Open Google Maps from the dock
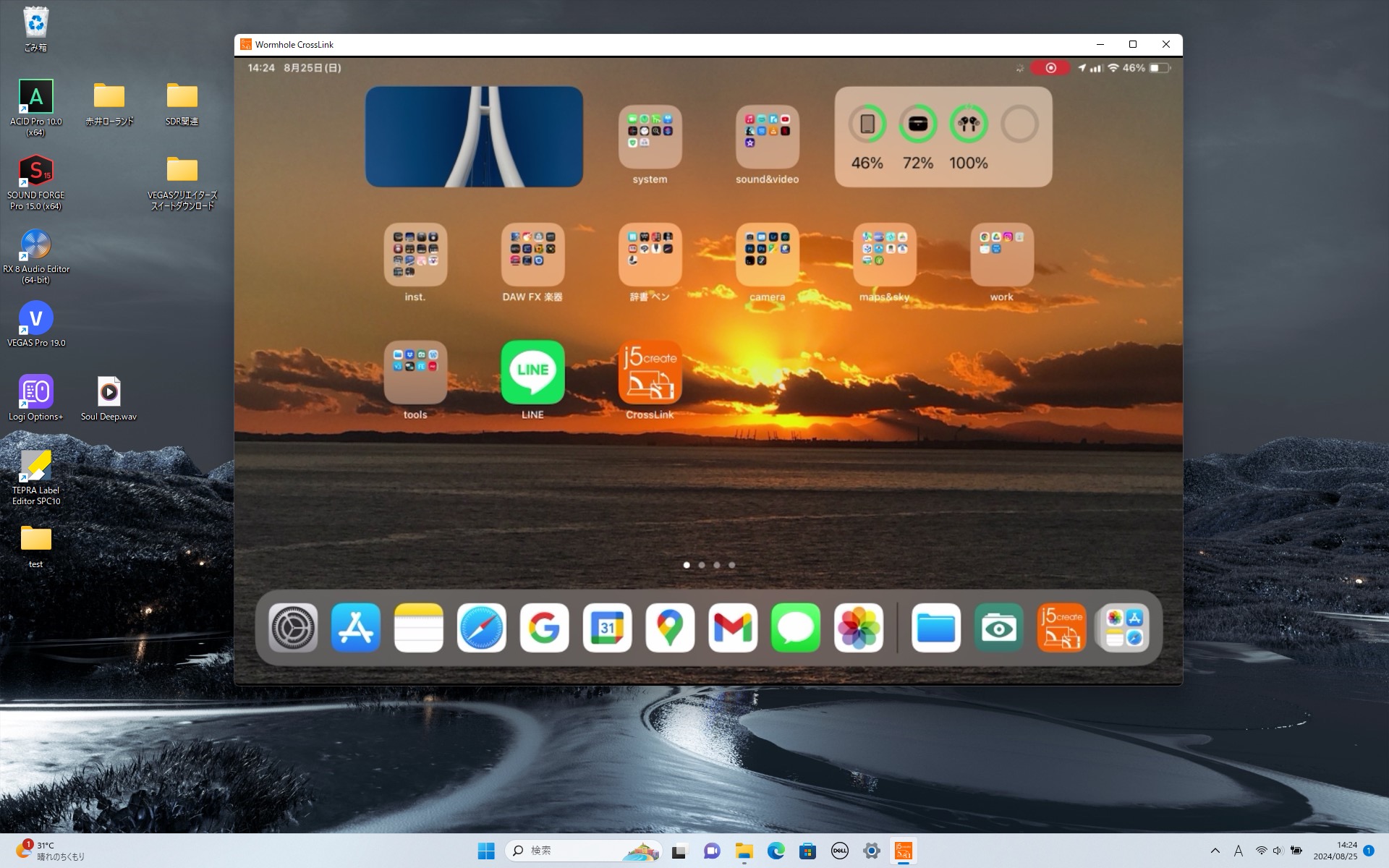Screen dimensions: 1389x868 pos(669,628)
